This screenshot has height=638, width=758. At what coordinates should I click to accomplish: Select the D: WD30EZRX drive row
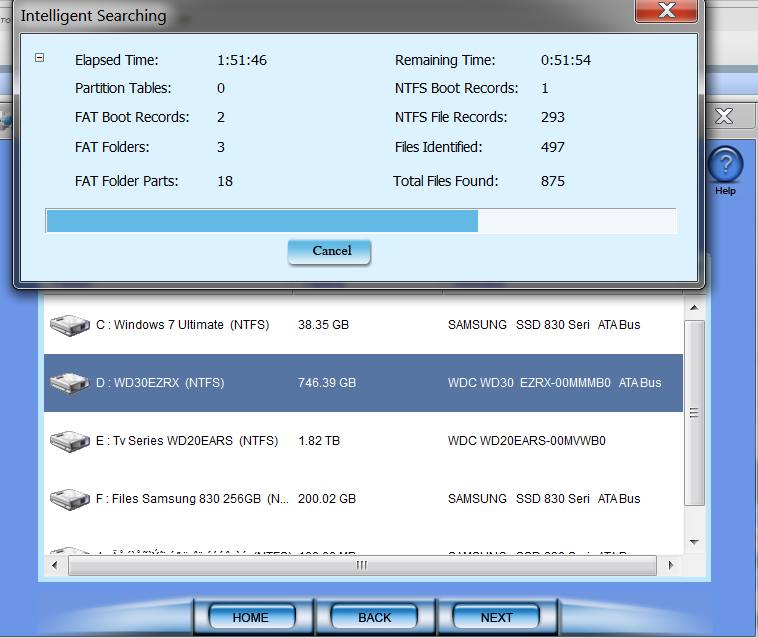click(363, 383)
